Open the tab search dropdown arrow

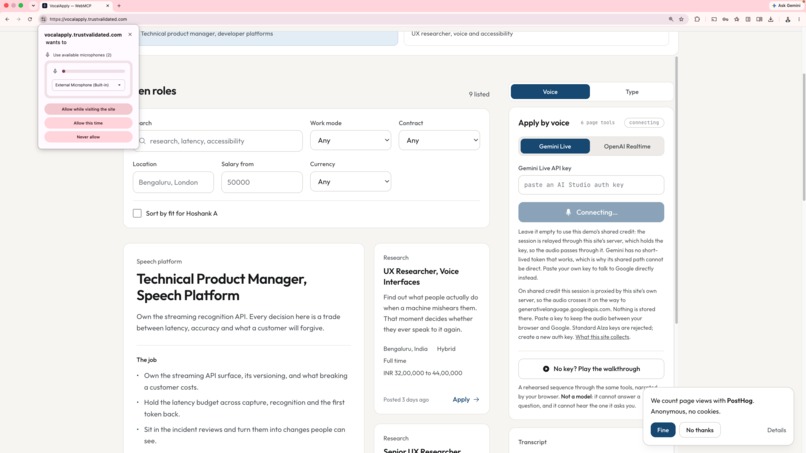[x=33, y=6]
